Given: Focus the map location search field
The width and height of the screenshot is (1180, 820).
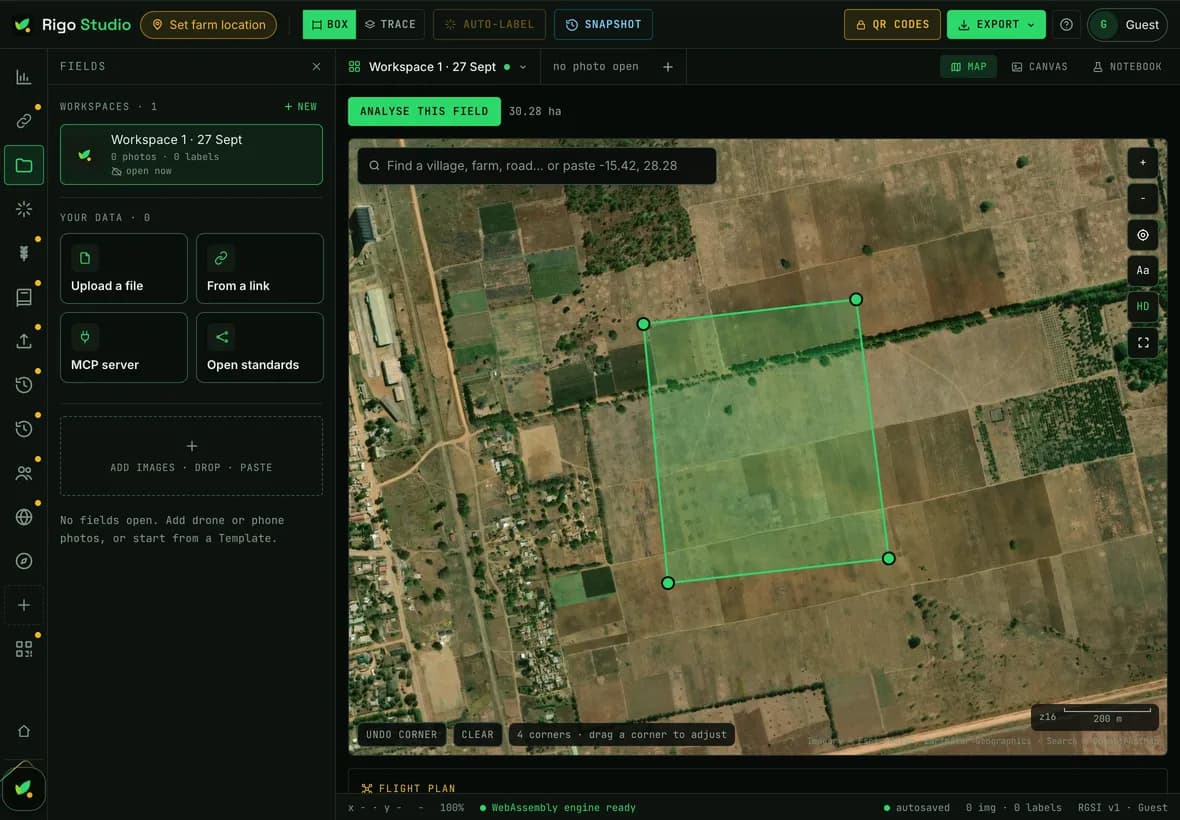Looking at the screenshot, I should pyautogui.click(x=537, y=166).
